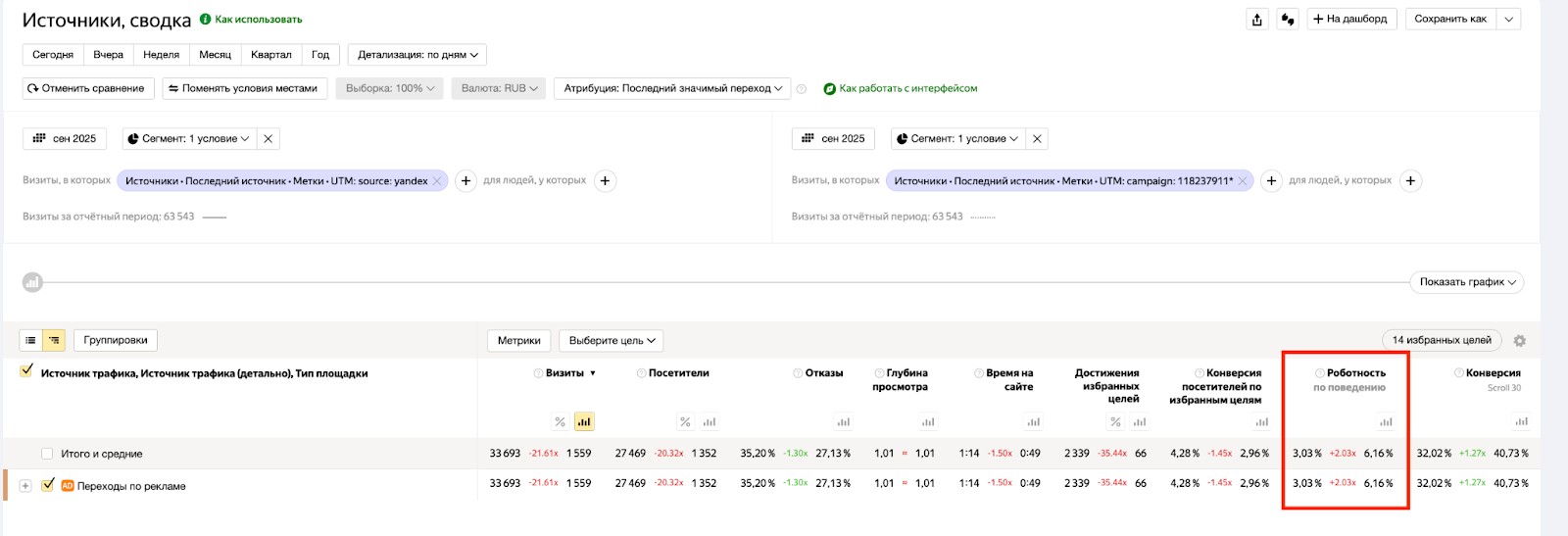1568x536 pixels.
Task: Uncheck the Переходы по рекламе row
Action: pyautogui.click(x=47, y=485)
